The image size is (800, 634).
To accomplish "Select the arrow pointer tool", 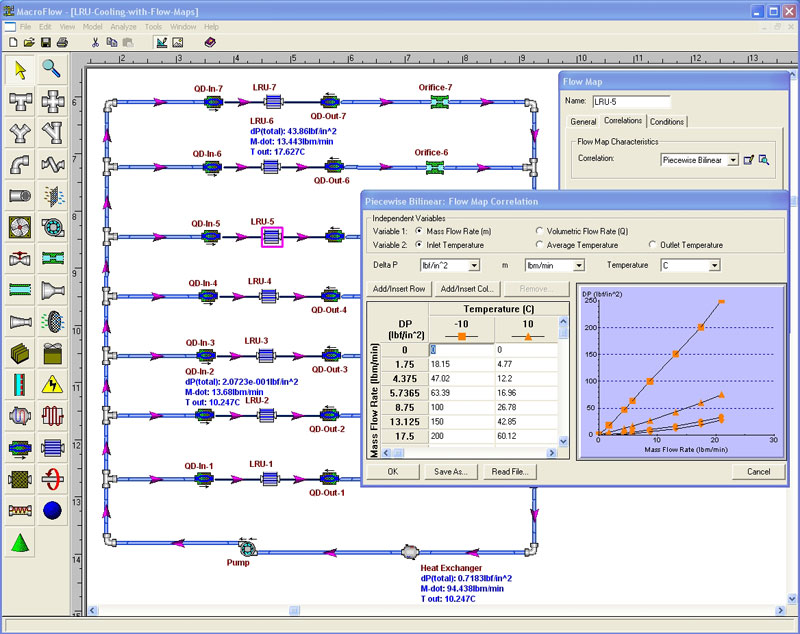I will [x=20, y=70].
